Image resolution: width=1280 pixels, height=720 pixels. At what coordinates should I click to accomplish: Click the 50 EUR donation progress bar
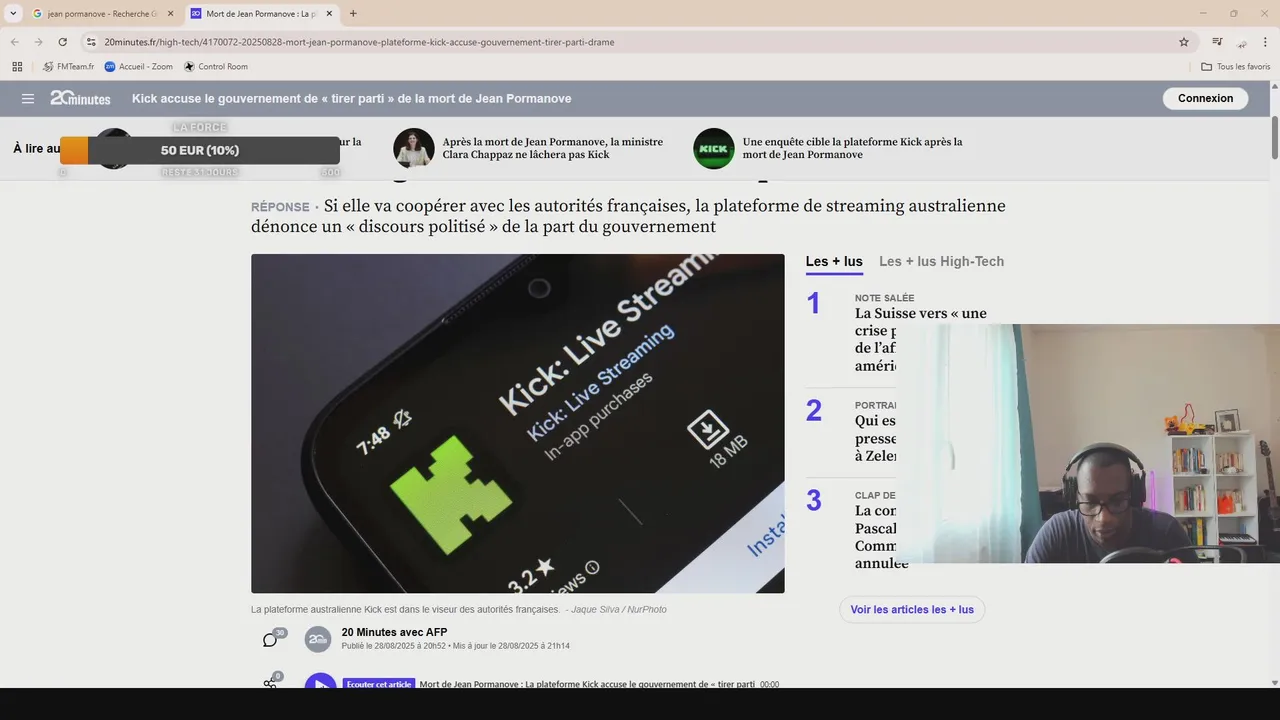pyautogui.click(x=200, y=150)
